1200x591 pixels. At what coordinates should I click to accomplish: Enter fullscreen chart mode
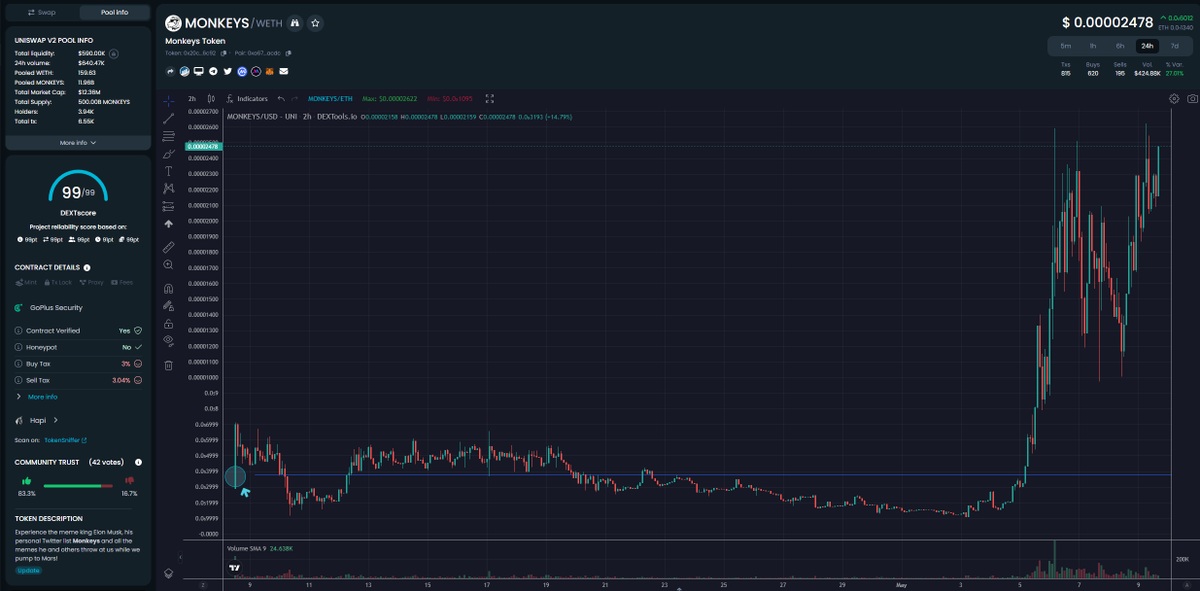(x=490, y=99)
